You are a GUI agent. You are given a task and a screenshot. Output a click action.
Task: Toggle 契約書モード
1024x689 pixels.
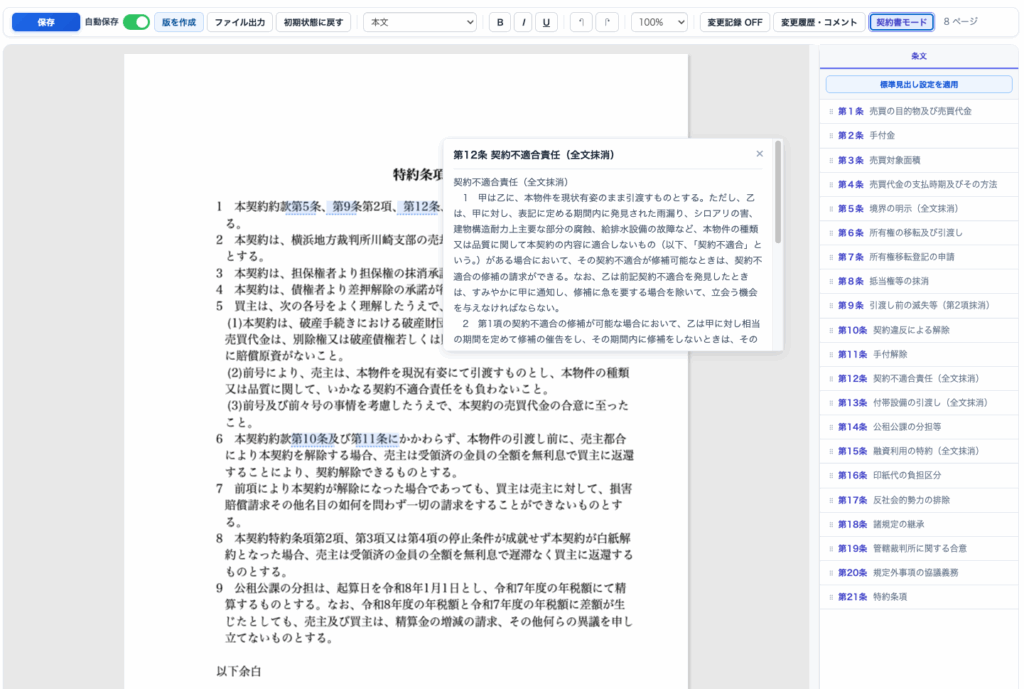901,22
